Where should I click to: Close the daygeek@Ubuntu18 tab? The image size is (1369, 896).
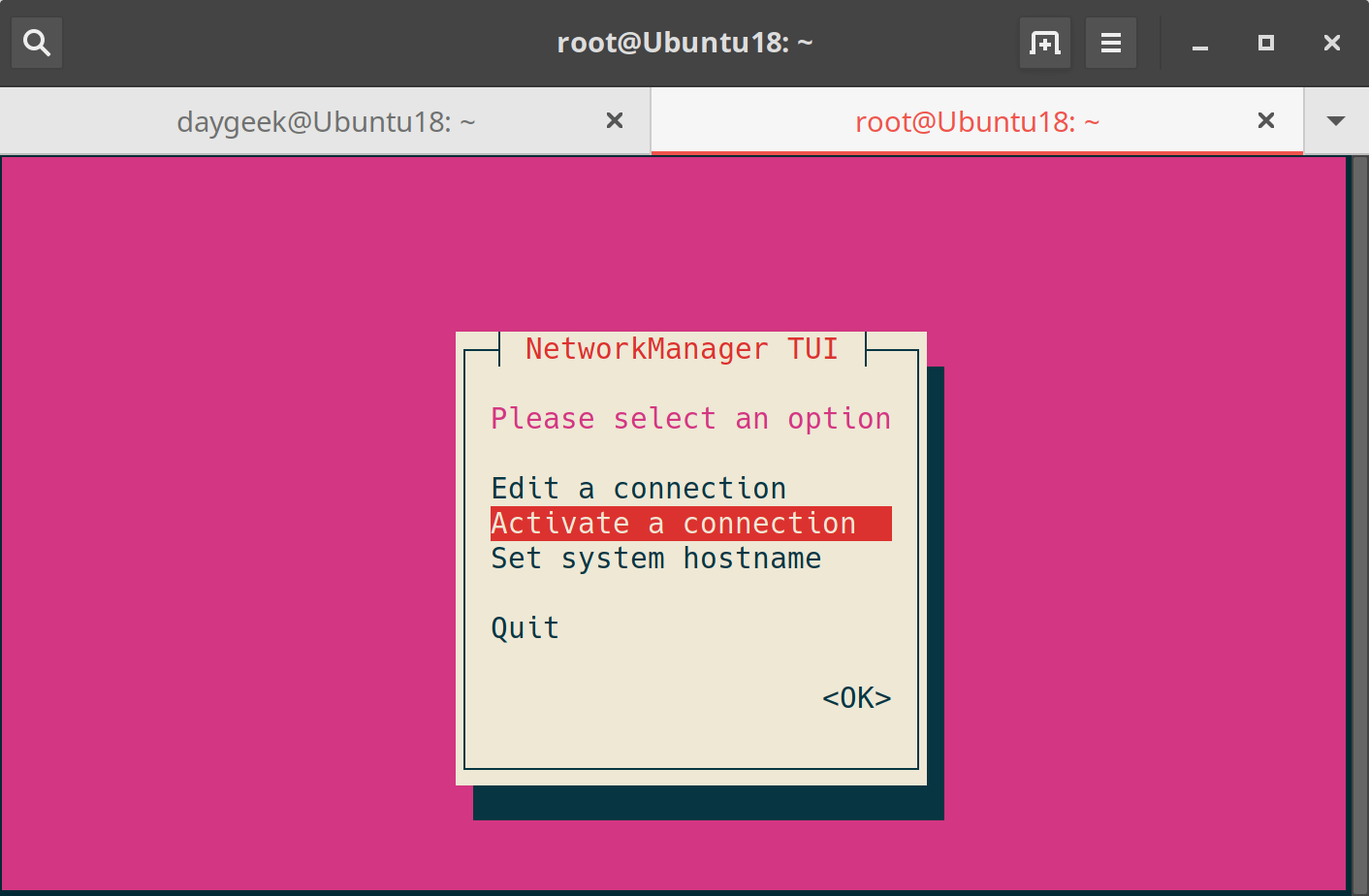615,120
